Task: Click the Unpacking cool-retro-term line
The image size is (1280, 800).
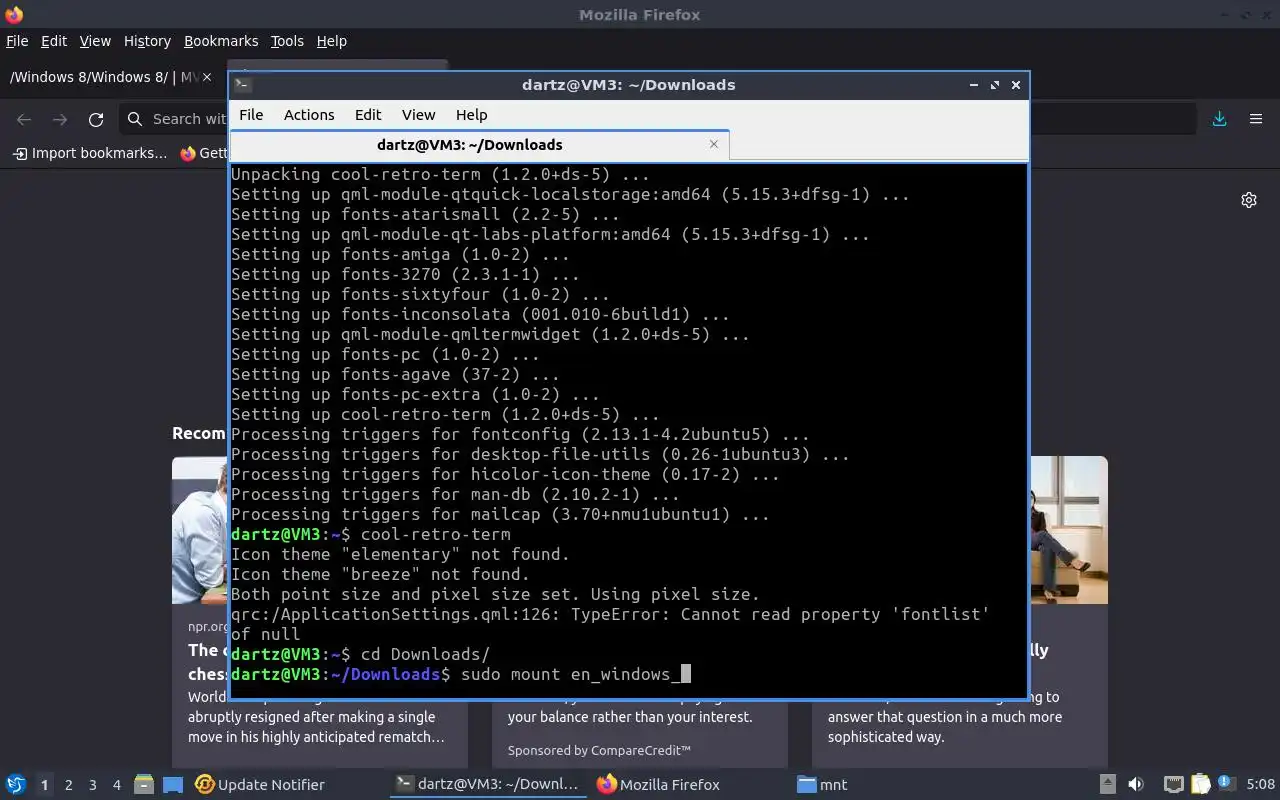Action: [x=440, y=174]
